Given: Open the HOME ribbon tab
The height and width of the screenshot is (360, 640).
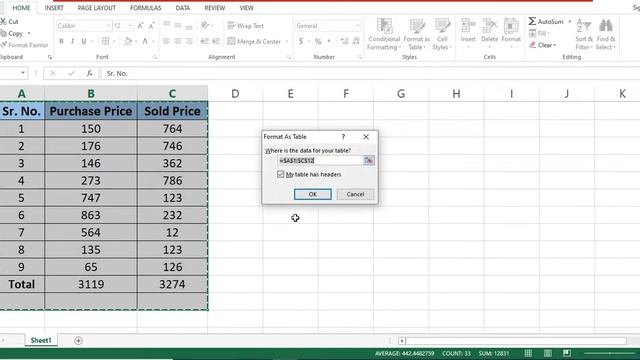Looking at the screenshot, I should 21,8.
